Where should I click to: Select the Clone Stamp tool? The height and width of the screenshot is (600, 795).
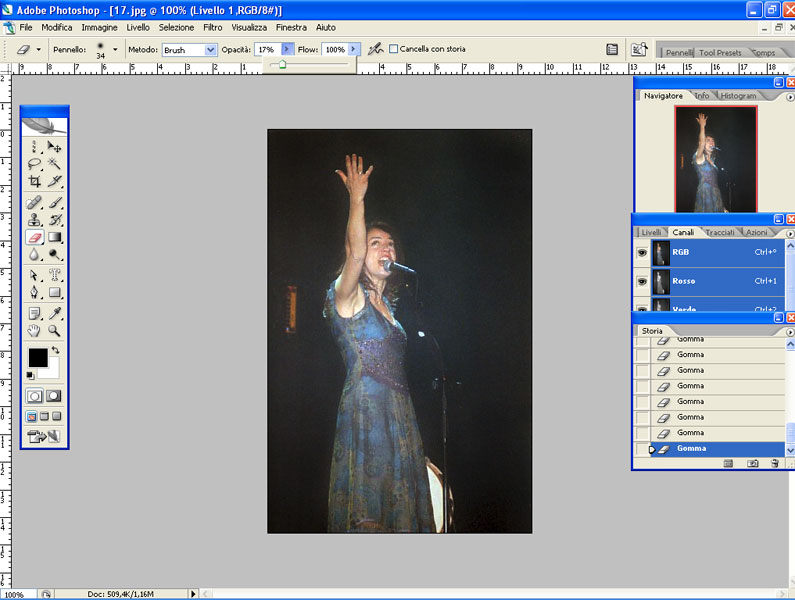pyautogui.click(x=34, y=220)
